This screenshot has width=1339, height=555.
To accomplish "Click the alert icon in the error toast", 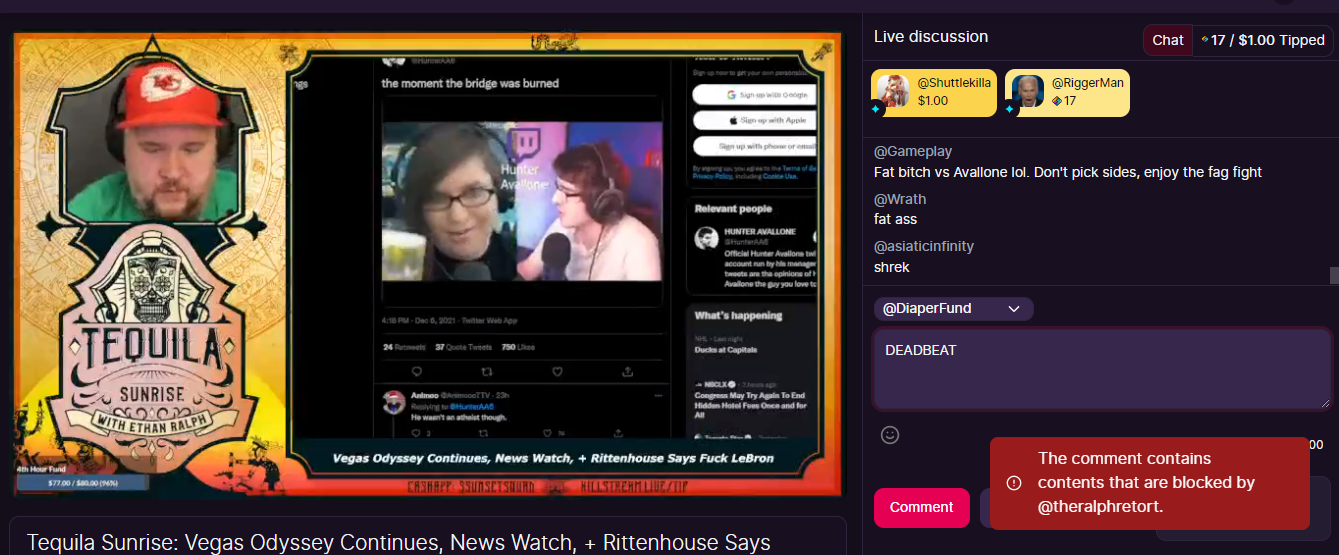I will pos(1014,483).
